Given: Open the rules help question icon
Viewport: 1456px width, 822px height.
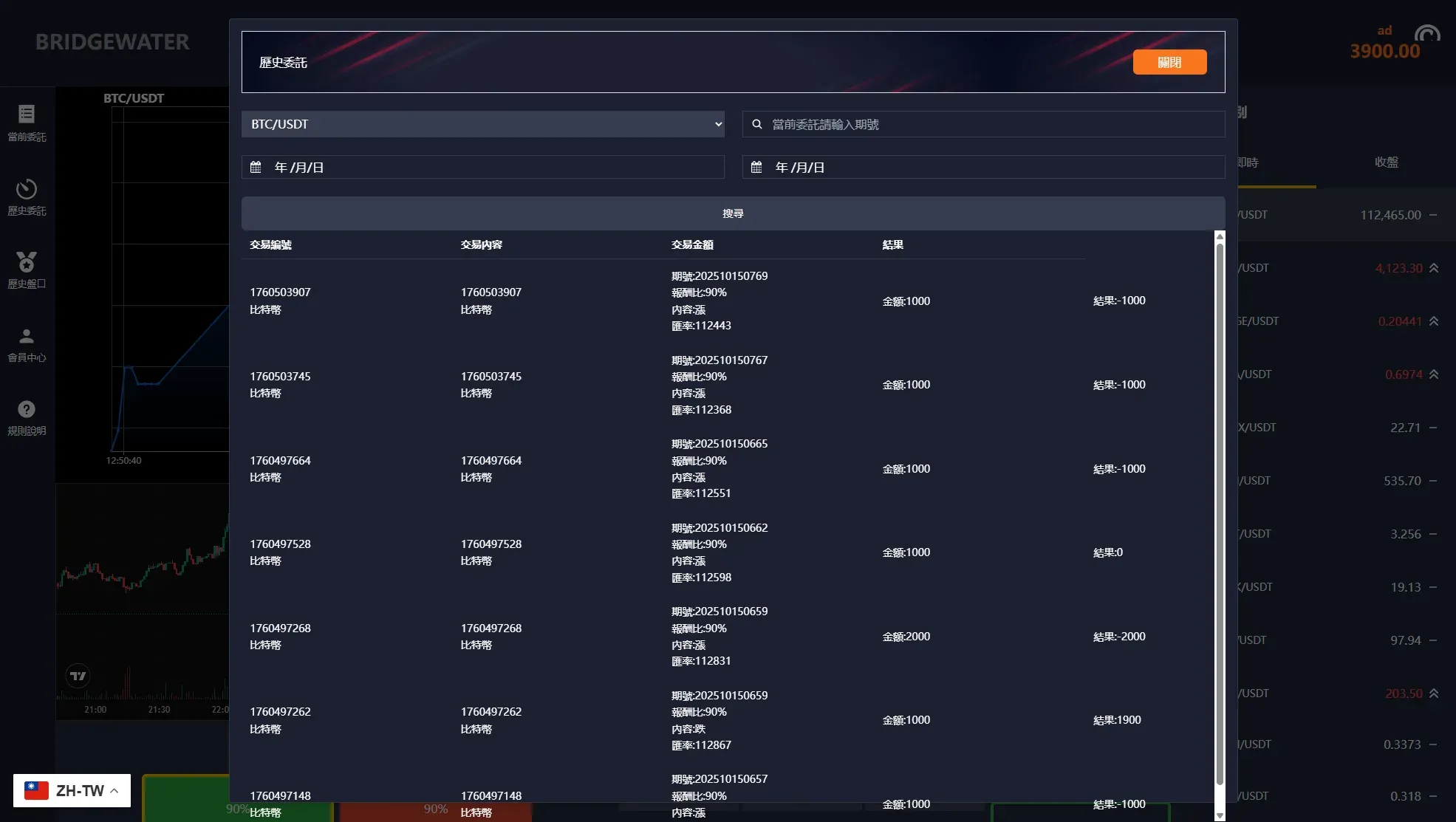Looking at the screenshot, I should [27, 409].
